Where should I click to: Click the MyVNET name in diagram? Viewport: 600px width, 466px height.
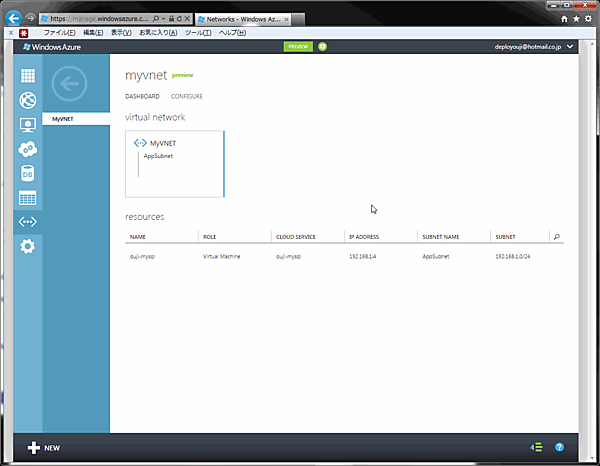coord(163,143)
